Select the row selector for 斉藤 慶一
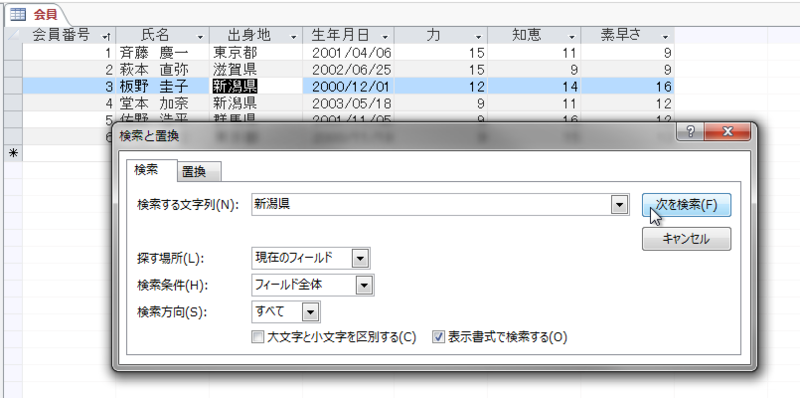Viewport: 800px width, 398px height. coord(13,53)
